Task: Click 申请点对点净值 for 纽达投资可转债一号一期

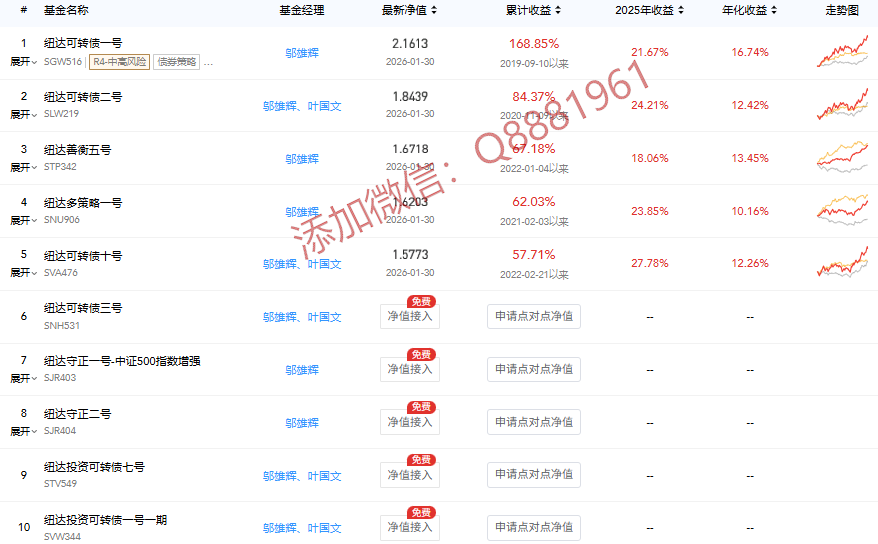Action: click(x=534, y=527)
